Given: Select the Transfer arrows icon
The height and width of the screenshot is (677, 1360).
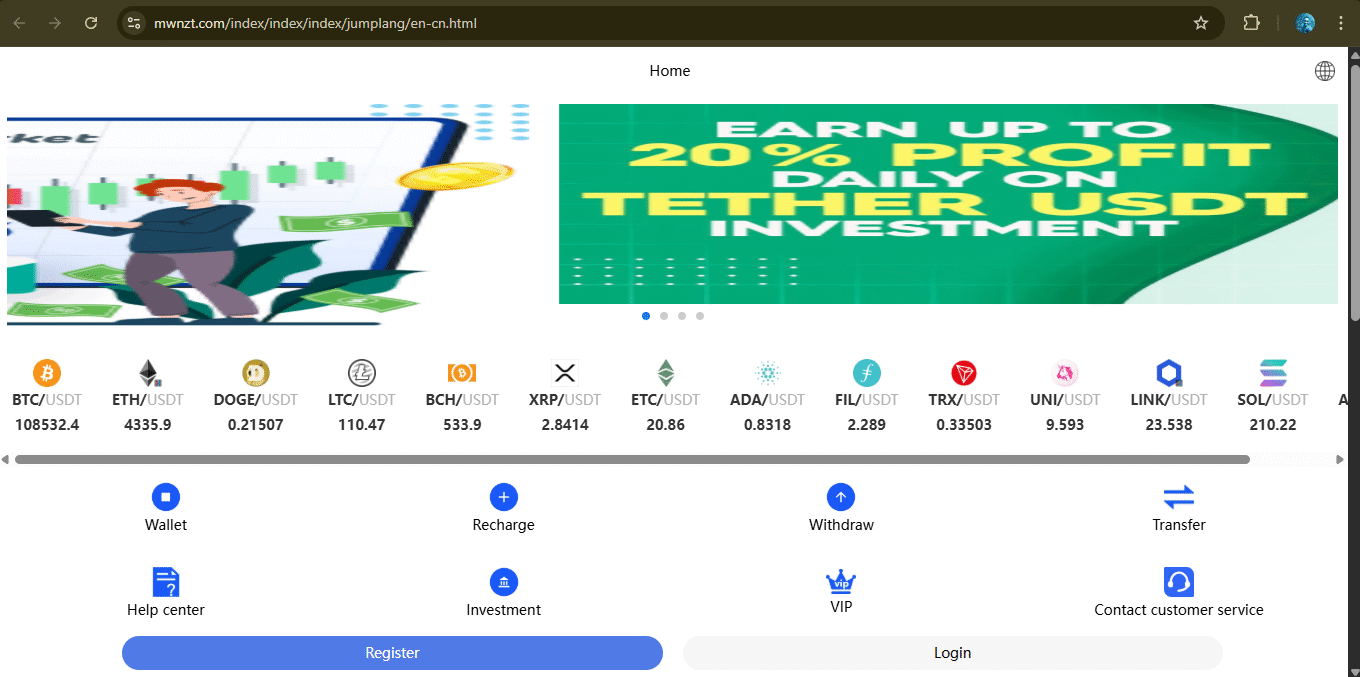Looking at the screenshot, I should (1179, 497).
